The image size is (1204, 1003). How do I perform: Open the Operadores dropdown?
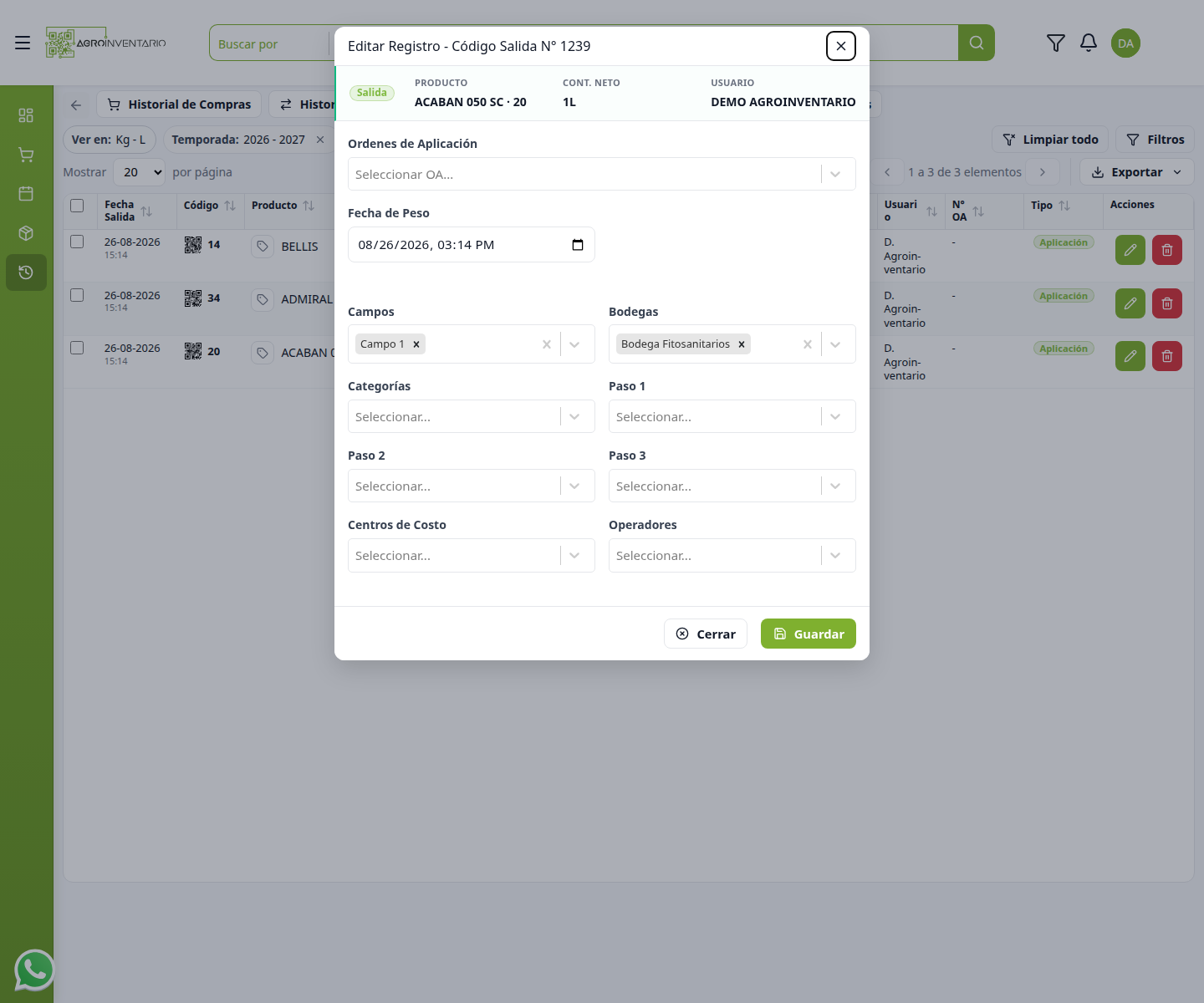732,555
